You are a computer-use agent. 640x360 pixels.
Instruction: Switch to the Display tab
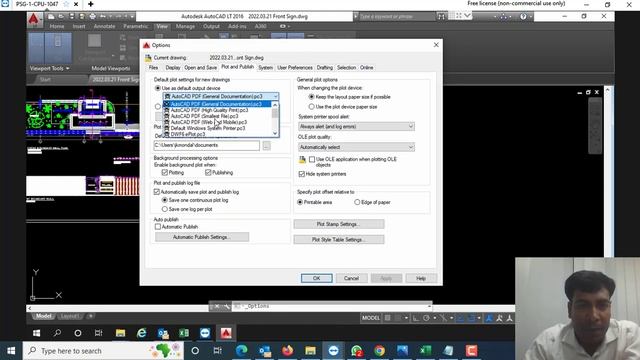coord(173,68)
